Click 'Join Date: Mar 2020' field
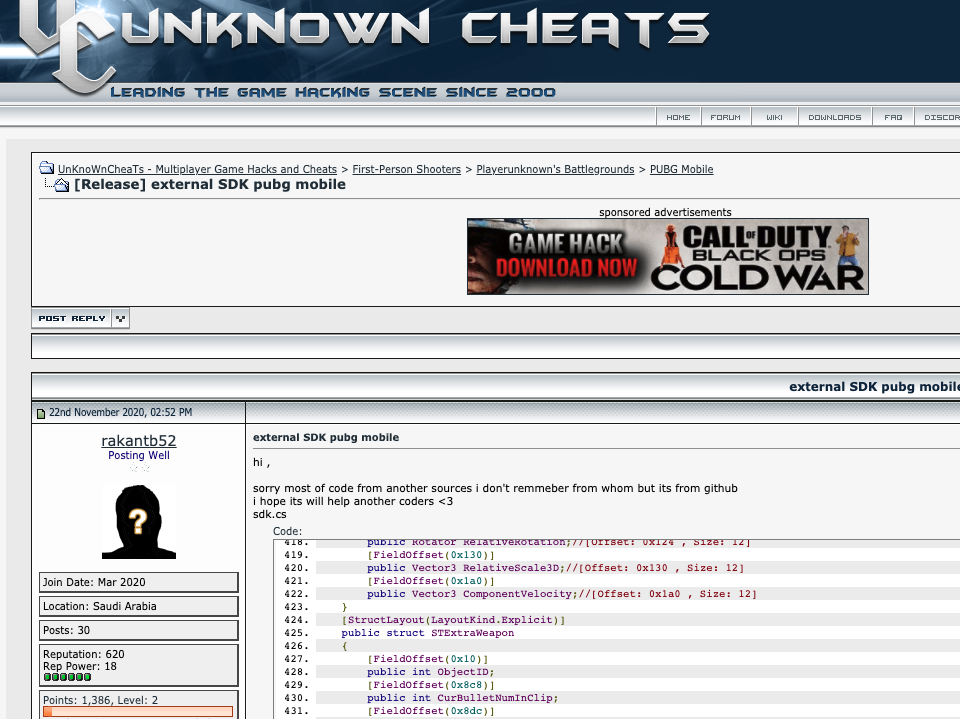 (138, 582)
